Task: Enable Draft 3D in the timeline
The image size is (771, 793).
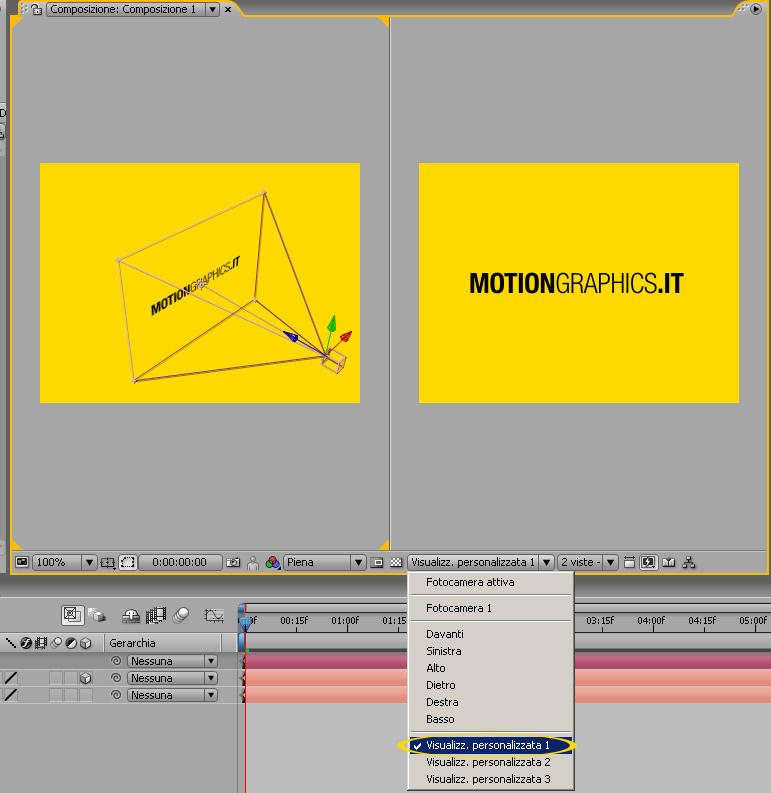Action: tap(97, 615)
